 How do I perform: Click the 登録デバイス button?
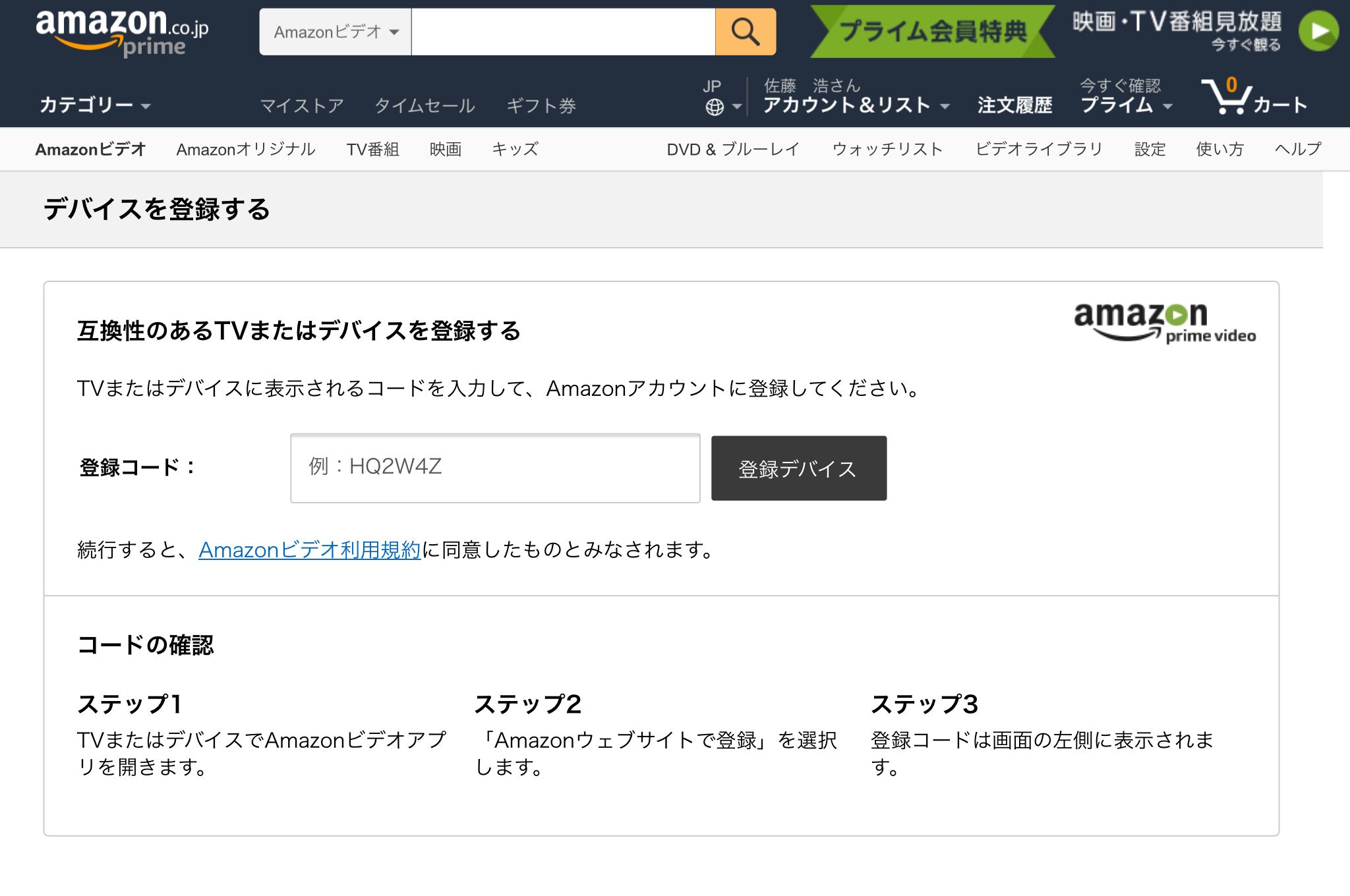coord(799,468)
